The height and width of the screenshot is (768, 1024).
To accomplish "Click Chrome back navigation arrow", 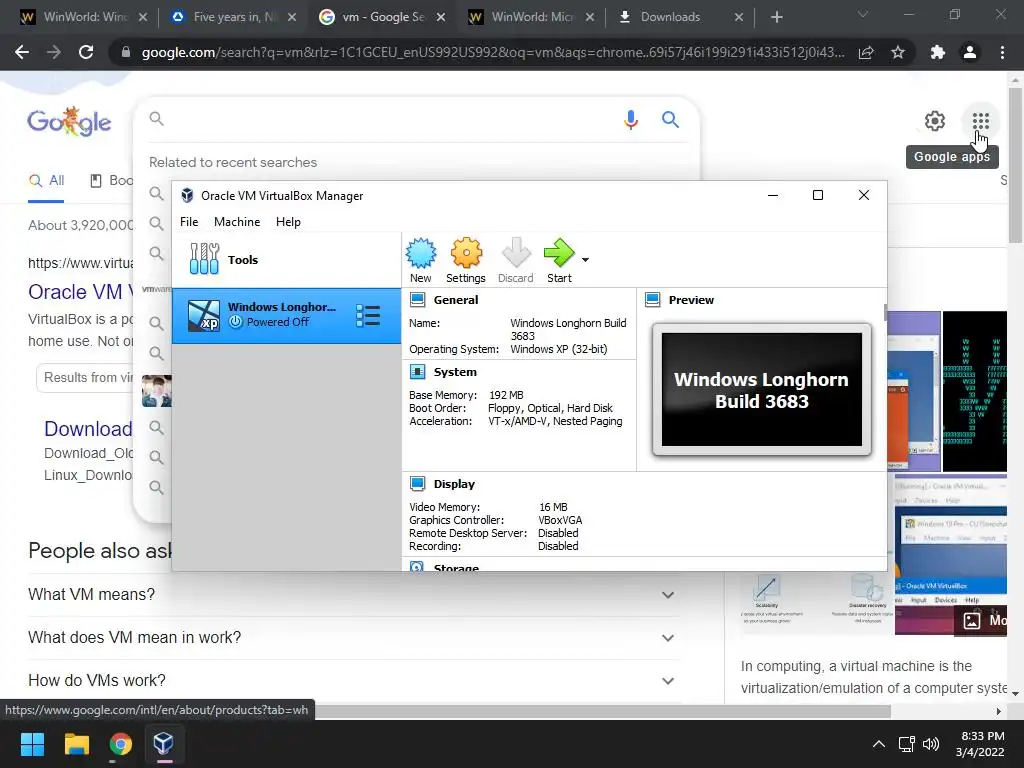I will (x=22, y=52).
